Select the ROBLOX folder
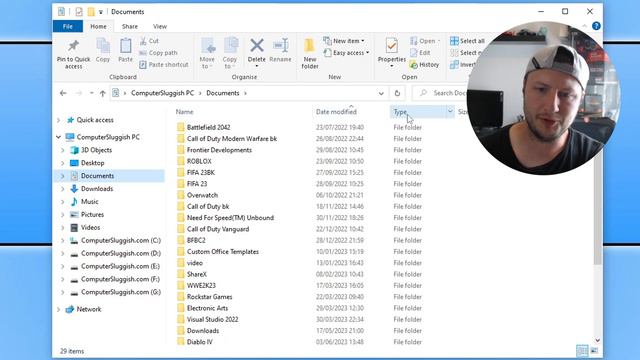This screenshot has height=360, width=640. click(x=199, y=161)
